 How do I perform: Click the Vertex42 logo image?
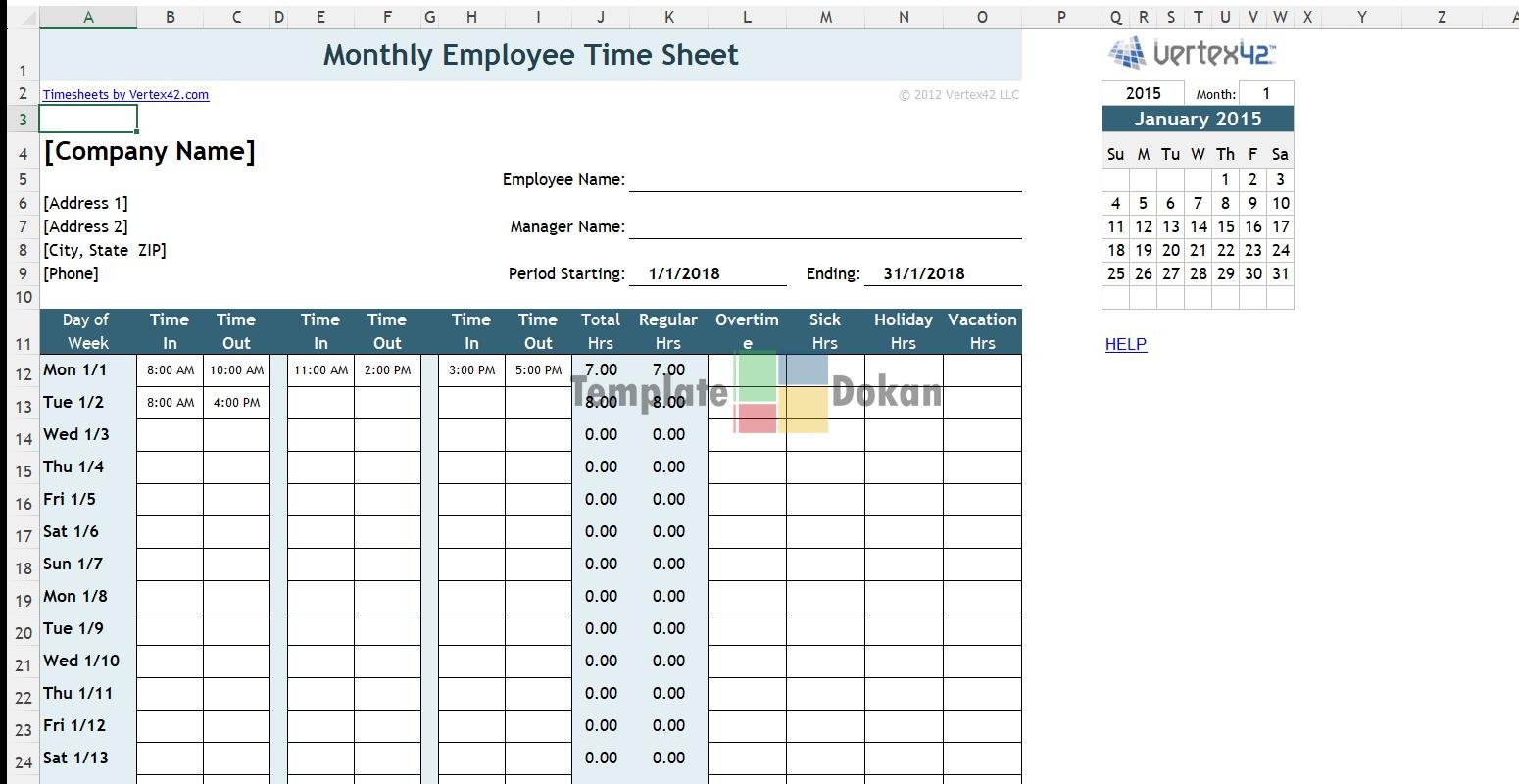pyautogui.click(x=1192, y=53)
